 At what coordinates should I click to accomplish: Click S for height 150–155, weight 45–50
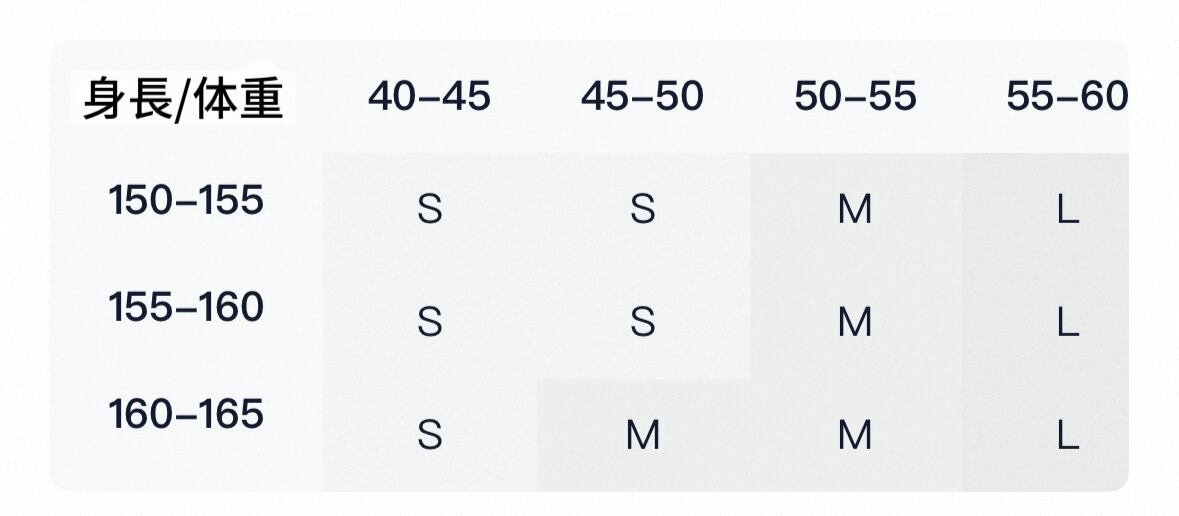click(x=642, y=210)
